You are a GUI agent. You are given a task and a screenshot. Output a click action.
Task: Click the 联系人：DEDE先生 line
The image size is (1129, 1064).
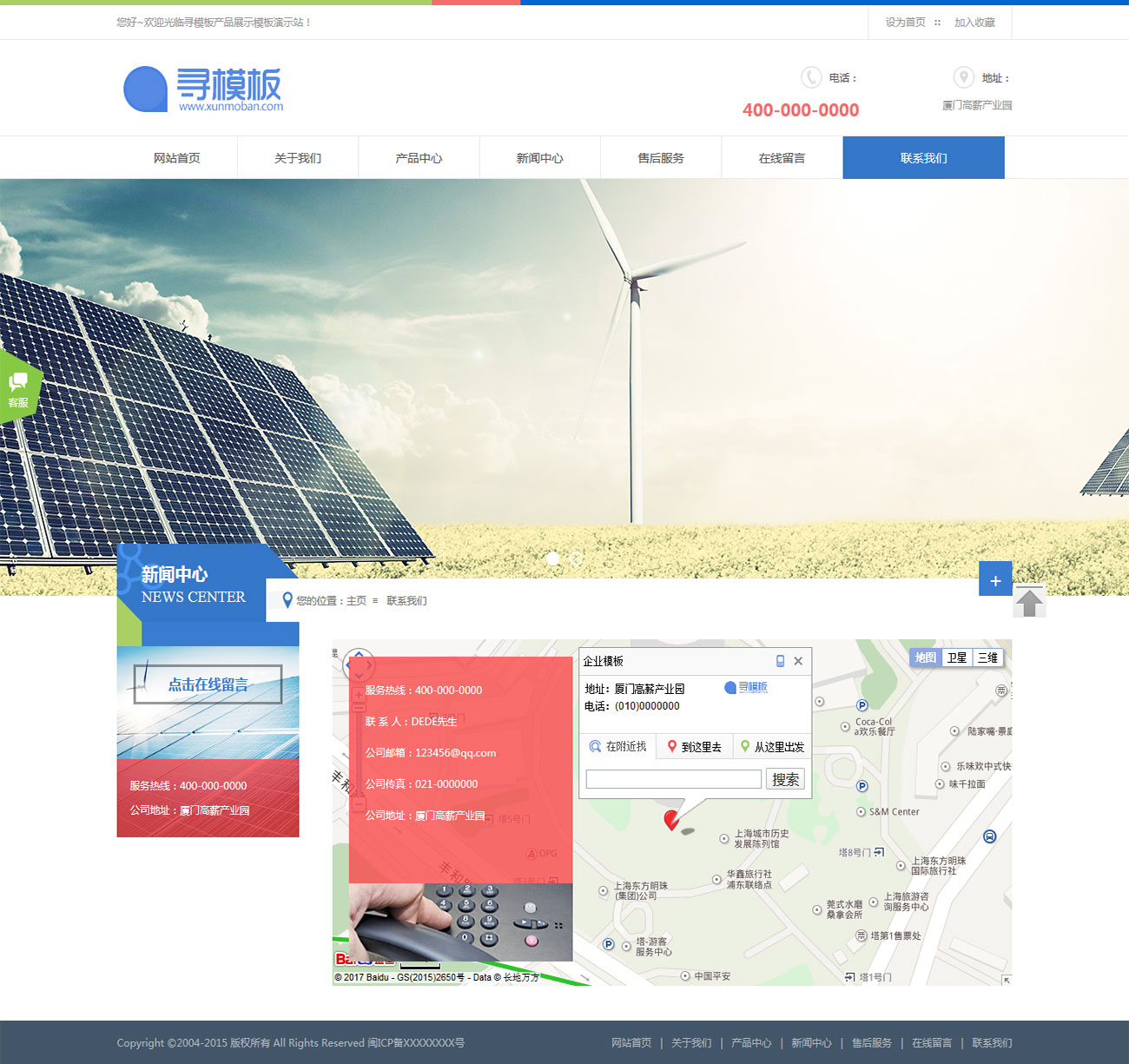click(x=411, y=722)
